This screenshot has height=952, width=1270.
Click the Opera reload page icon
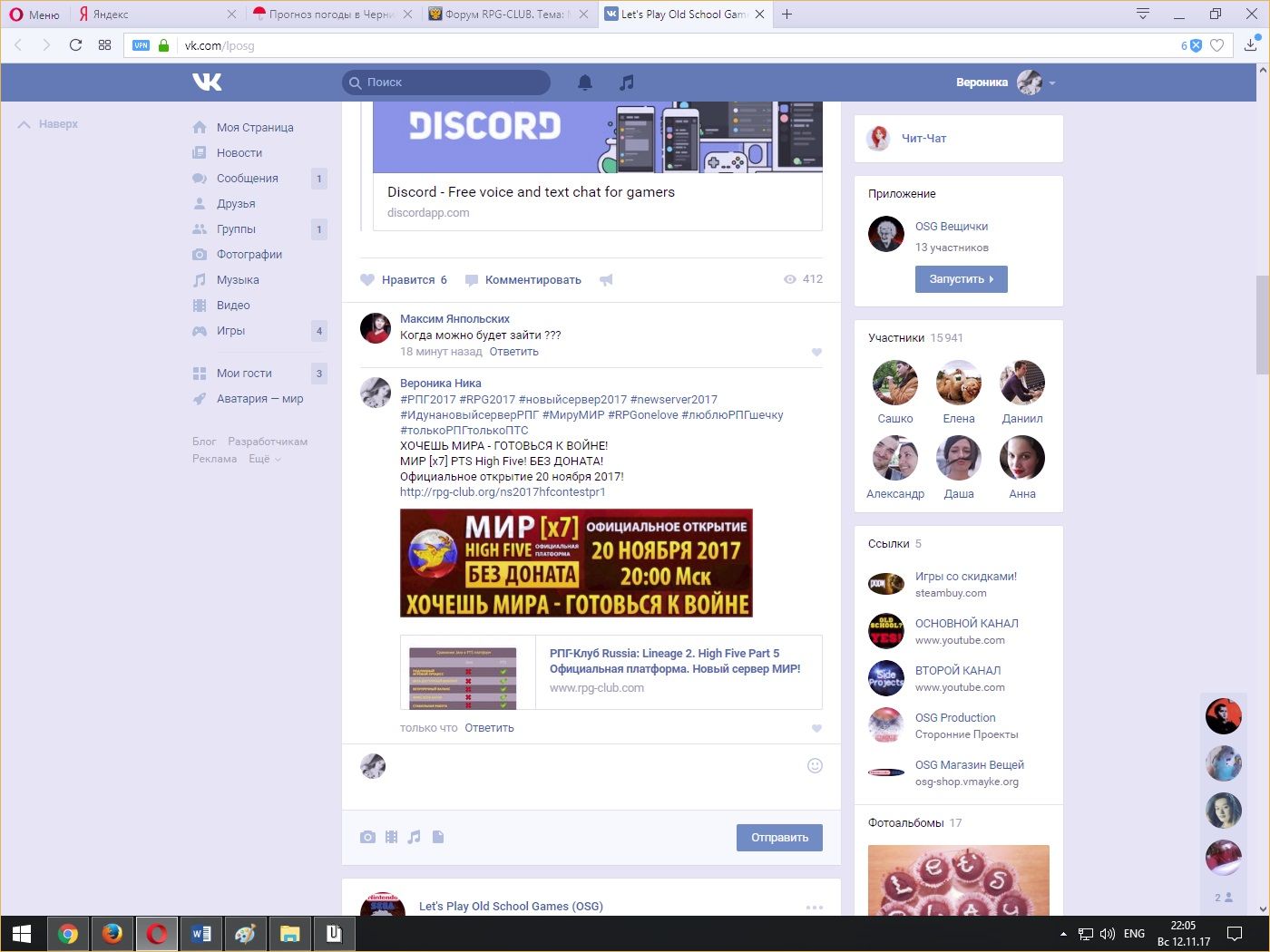pos(75,44)
